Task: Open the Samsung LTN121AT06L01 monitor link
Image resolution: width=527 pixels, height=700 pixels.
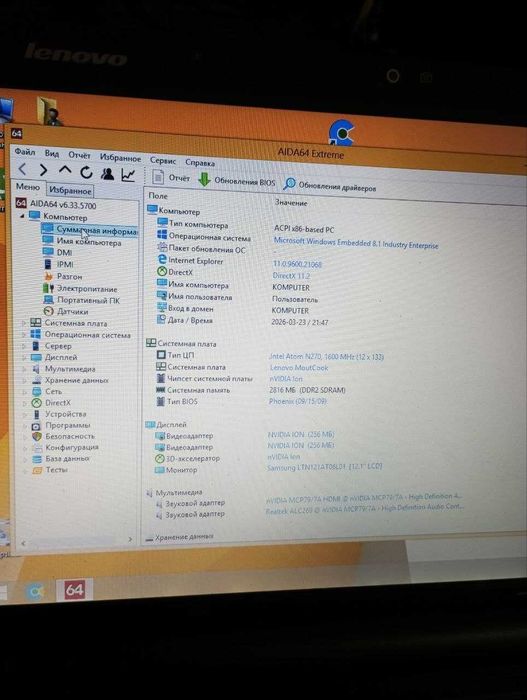Action: tap(325, 467)
